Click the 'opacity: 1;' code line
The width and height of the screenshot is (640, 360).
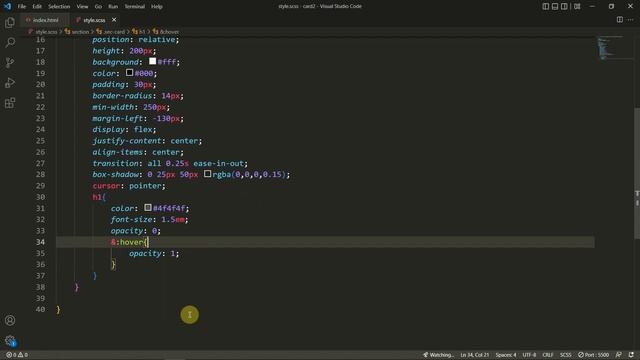tap(154, 253)
